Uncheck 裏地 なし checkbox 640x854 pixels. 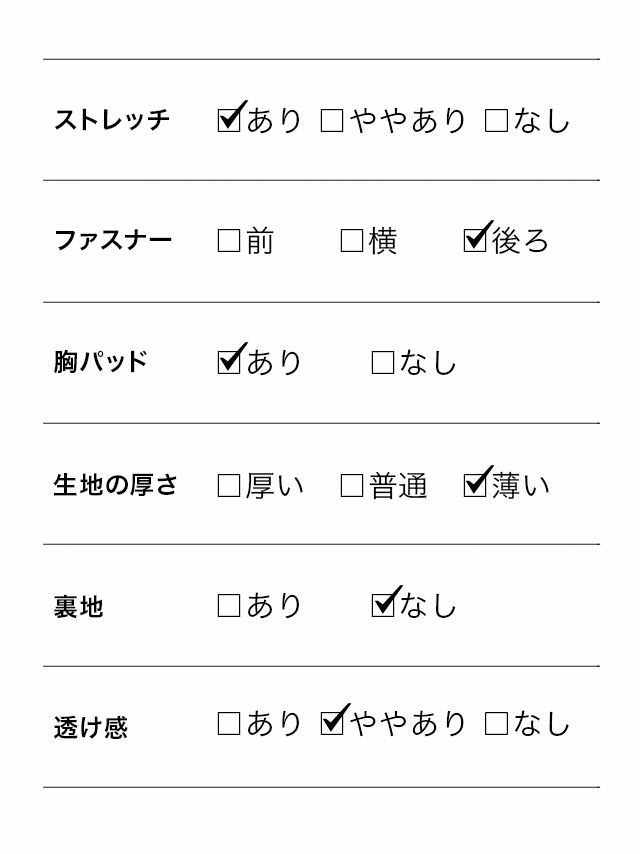[383, 606]
